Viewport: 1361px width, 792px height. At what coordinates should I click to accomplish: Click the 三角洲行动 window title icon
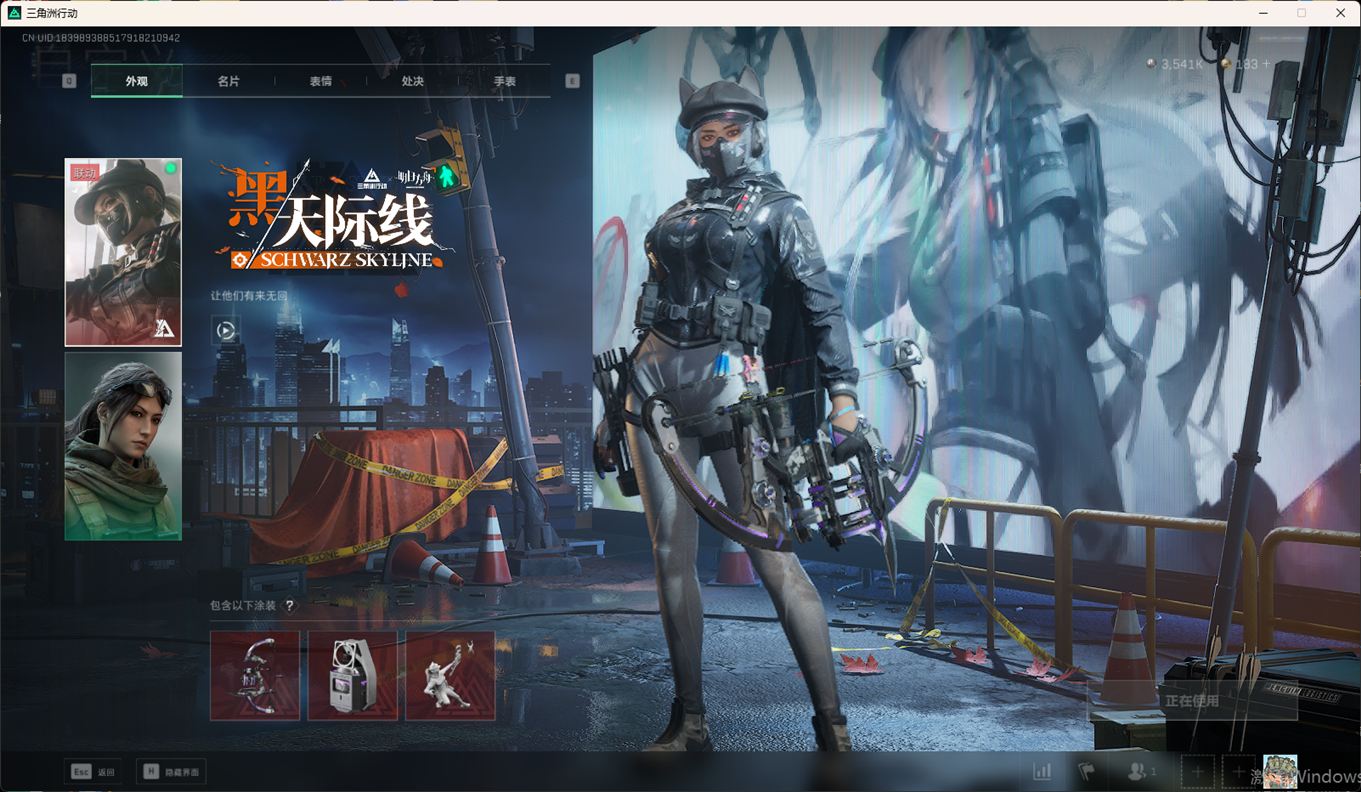point(14,13)
